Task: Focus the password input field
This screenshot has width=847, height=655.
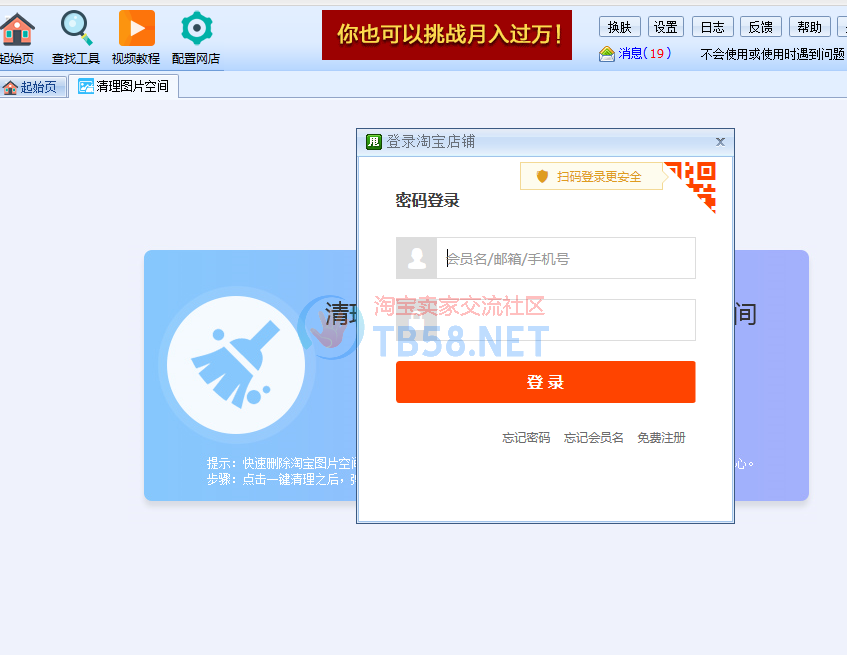Action: coord(566,320)
